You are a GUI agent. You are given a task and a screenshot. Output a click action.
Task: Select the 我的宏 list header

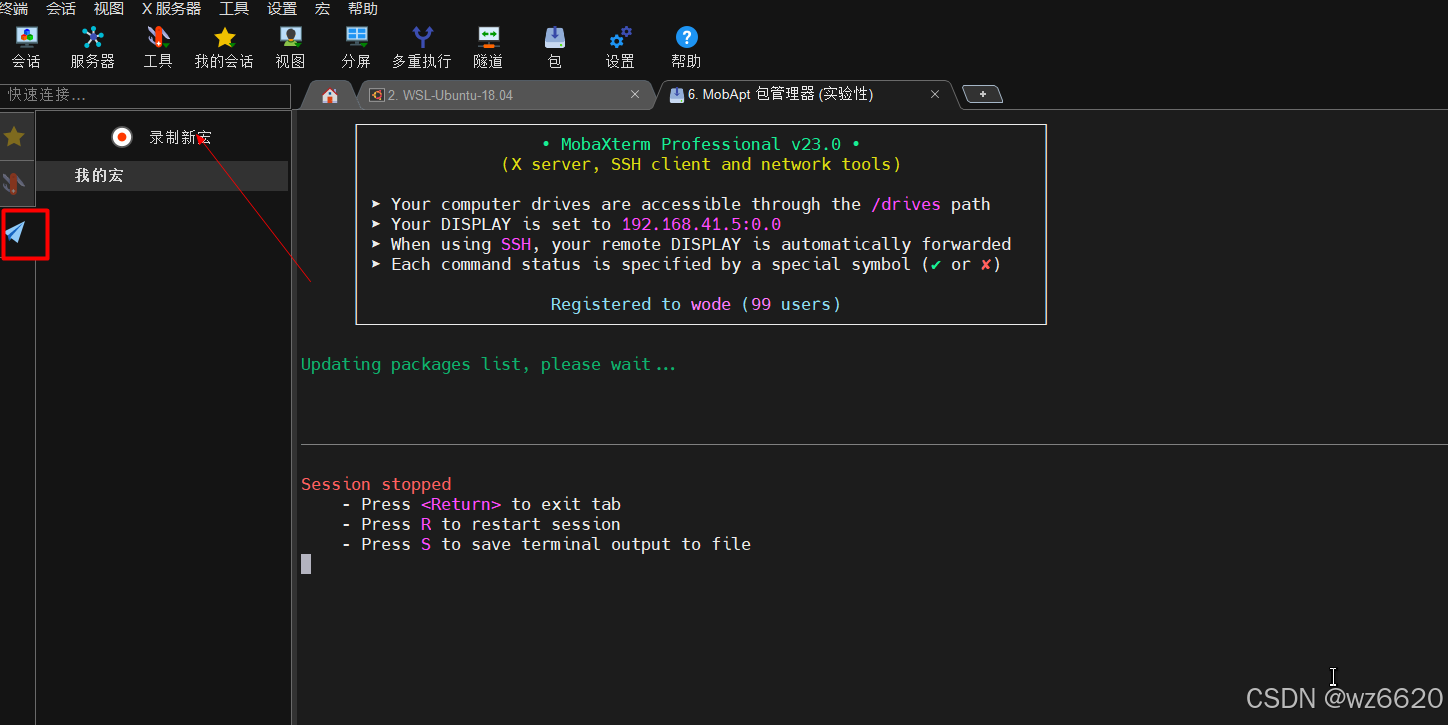pos(162,176)
